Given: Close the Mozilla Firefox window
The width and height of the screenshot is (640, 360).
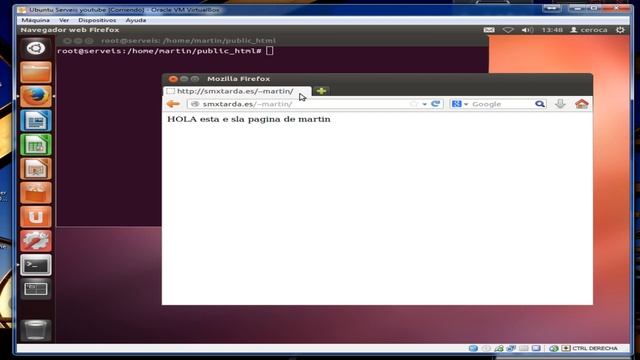Looking at the screenshot, I should 173,79.
